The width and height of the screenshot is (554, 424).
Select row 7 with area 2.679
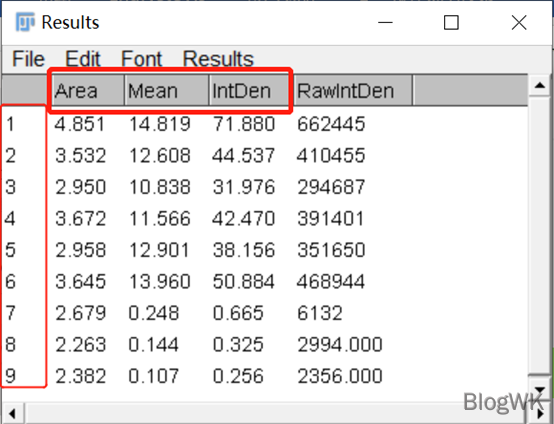265,313
